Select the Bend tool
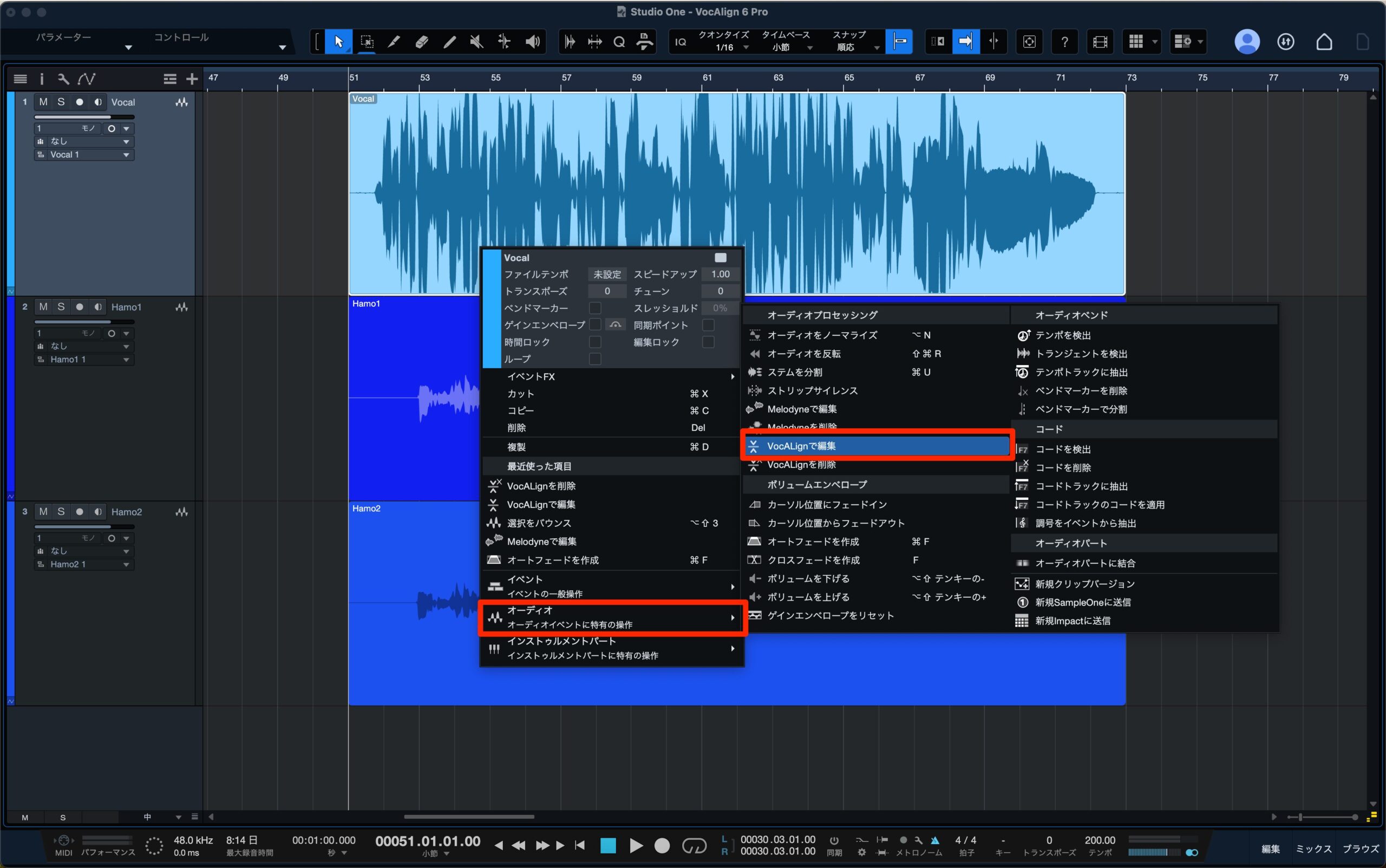This screenshot has width=1386, height=868. 504,41
